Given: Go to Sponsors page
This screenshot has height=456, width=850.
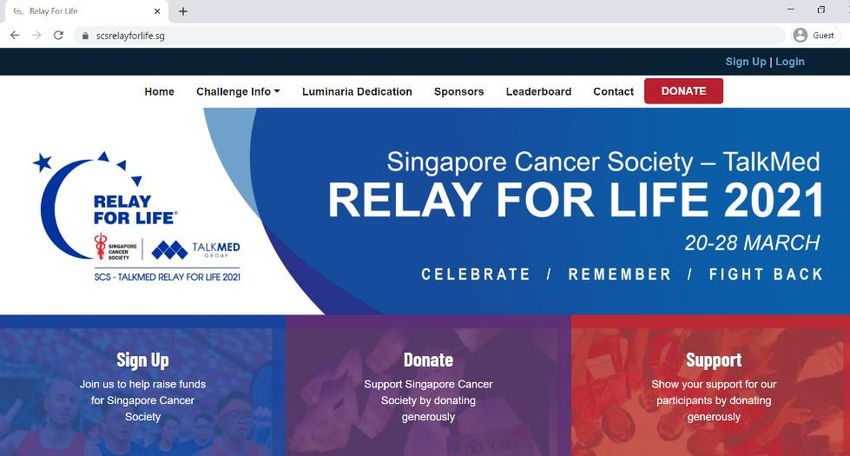Looking at the screenshot, I should (459, 92).
